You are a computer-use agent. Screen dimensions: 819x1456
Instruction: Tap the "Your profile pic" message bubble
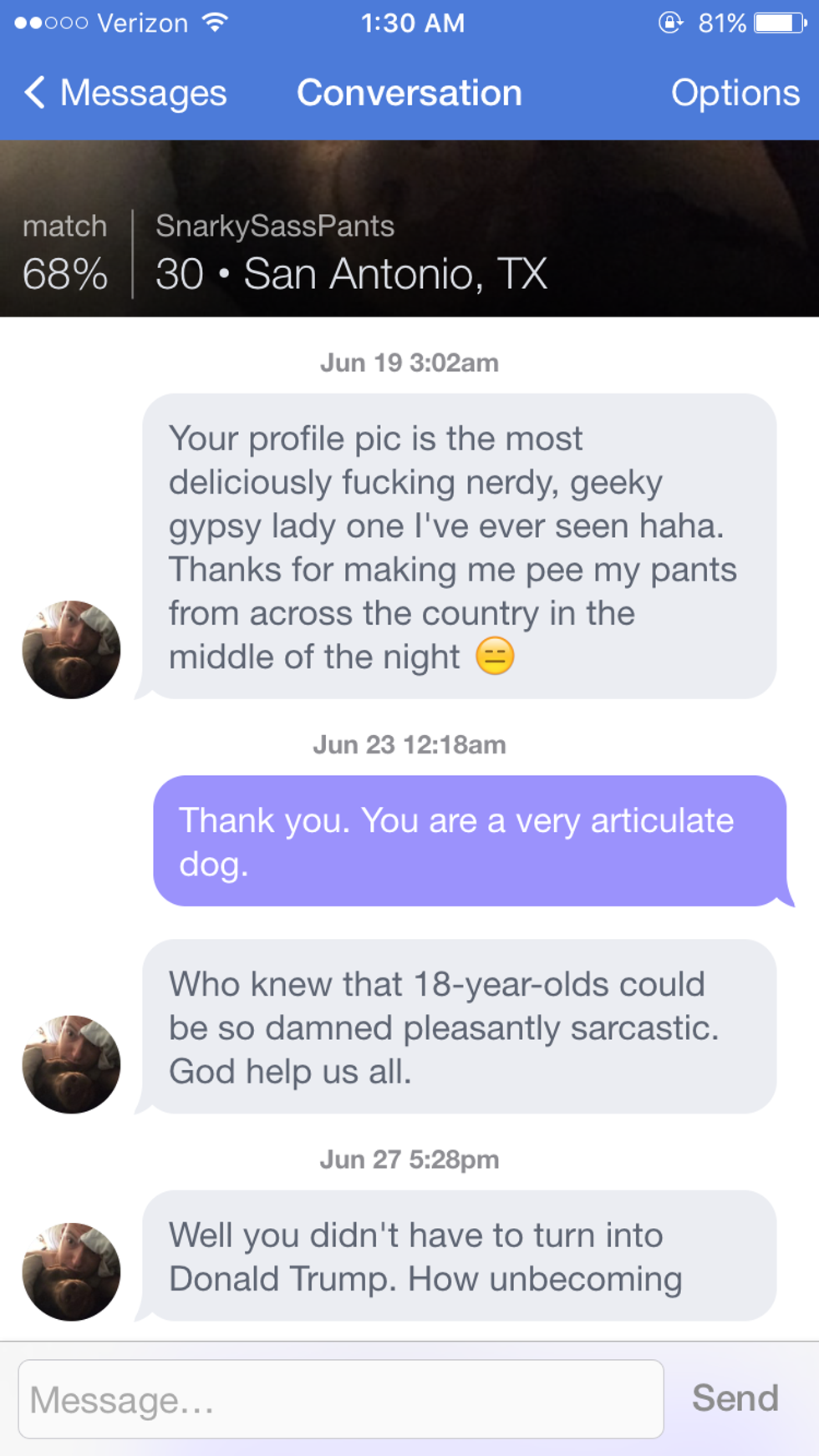point(459,546)
